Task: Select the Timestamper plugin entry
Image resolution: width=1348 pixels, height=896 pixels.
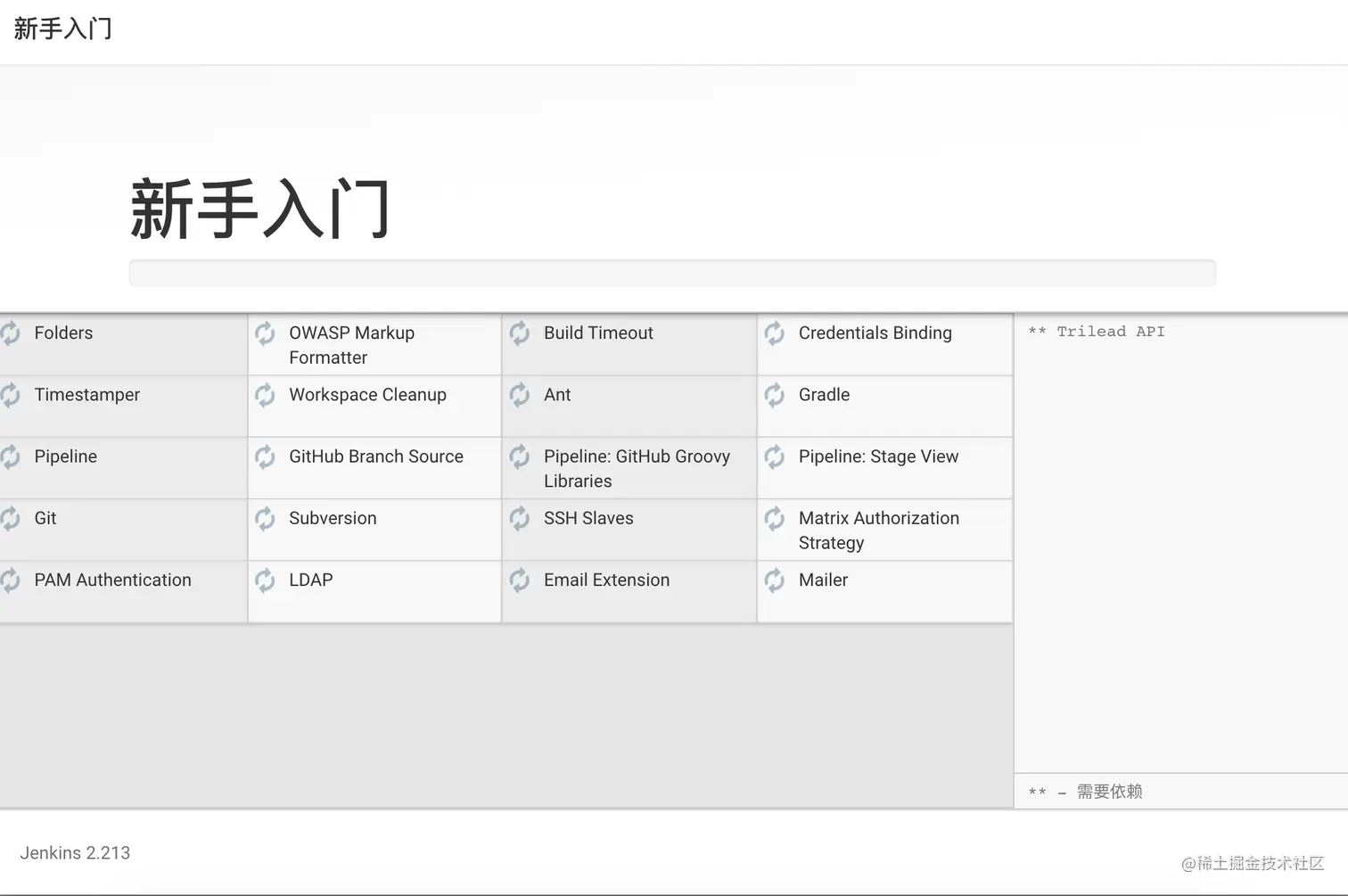Action: click(x=87, y=395)
